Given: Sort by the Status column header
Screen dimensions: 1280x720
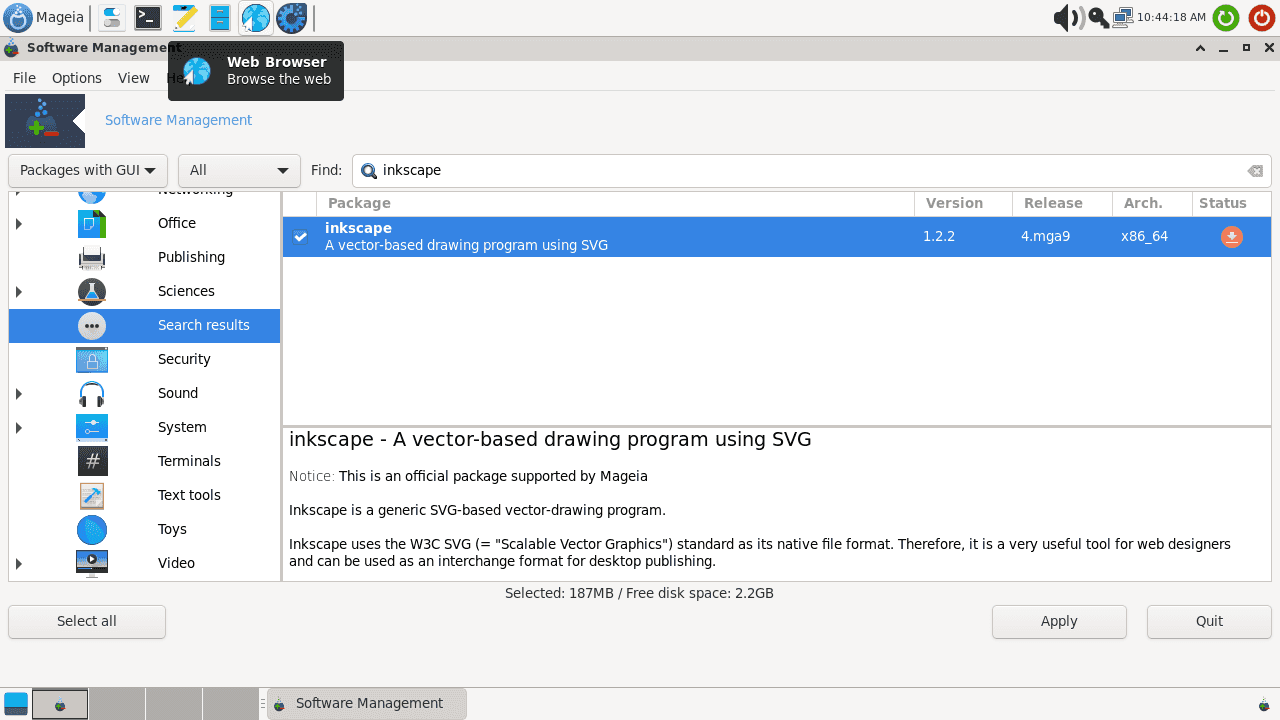Looking at the screenshot, I should pos(1231,203).
